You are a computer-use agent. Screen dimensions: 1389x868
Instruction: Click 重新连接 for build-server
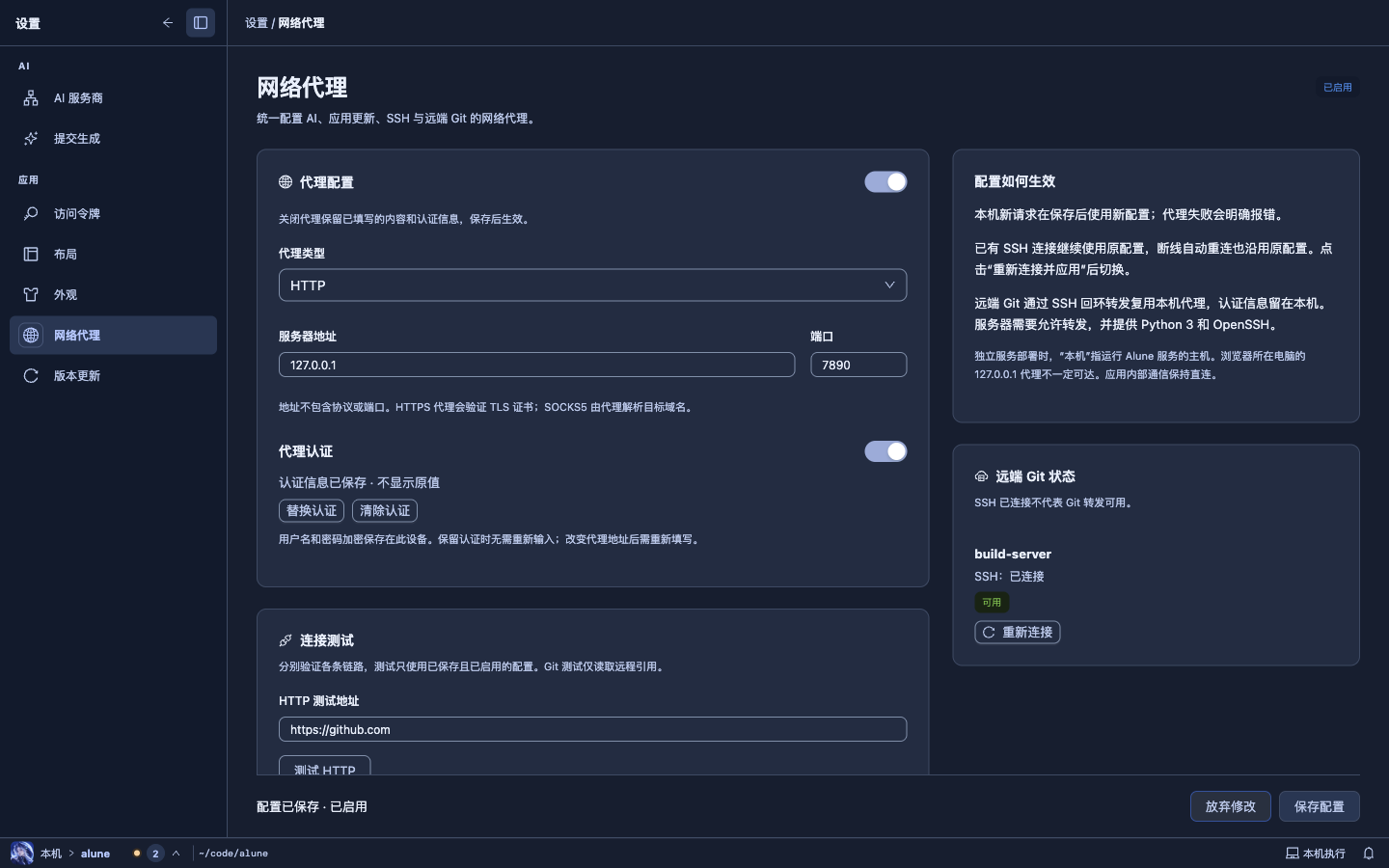(1018, 633)
